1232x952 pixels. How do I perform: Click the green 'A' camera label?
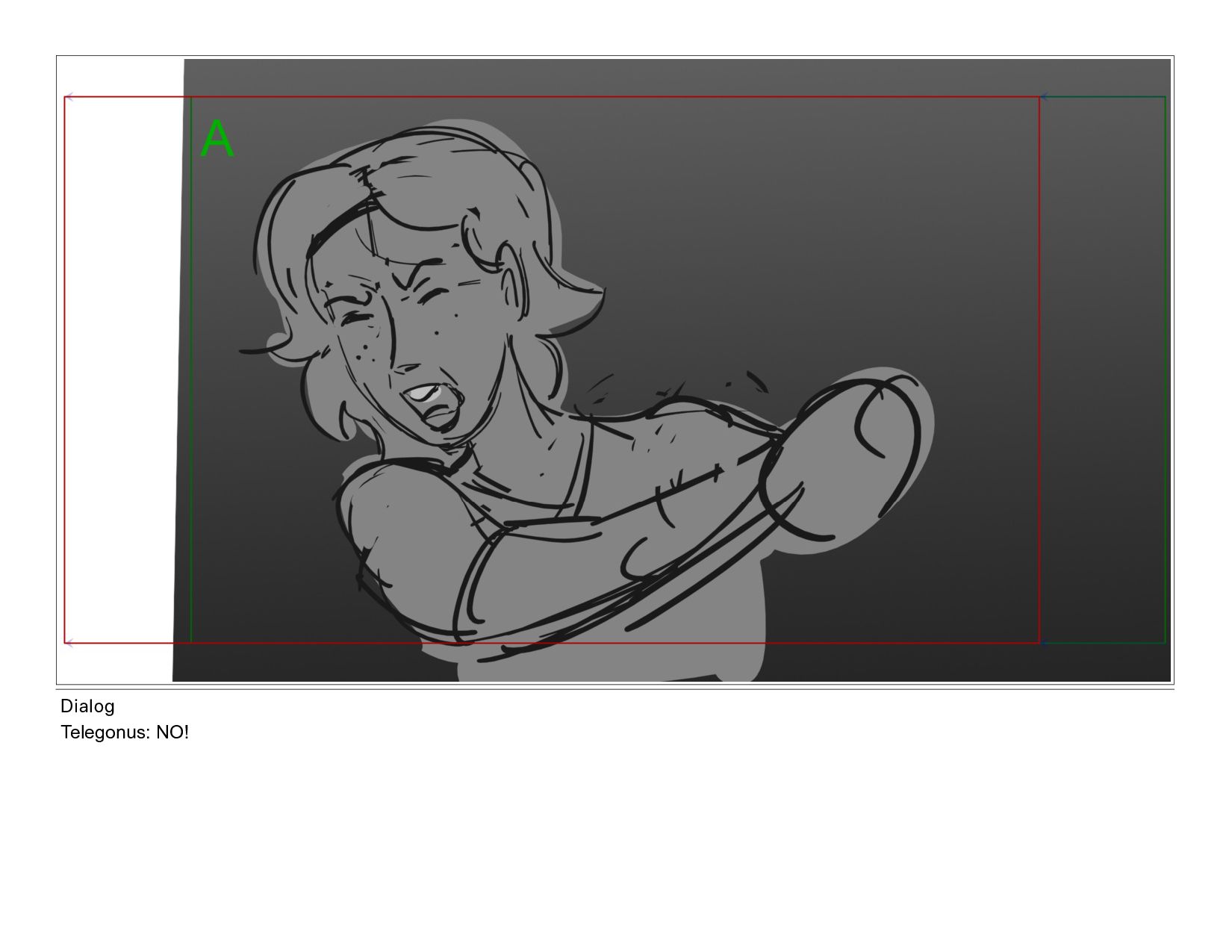(217, 139)
